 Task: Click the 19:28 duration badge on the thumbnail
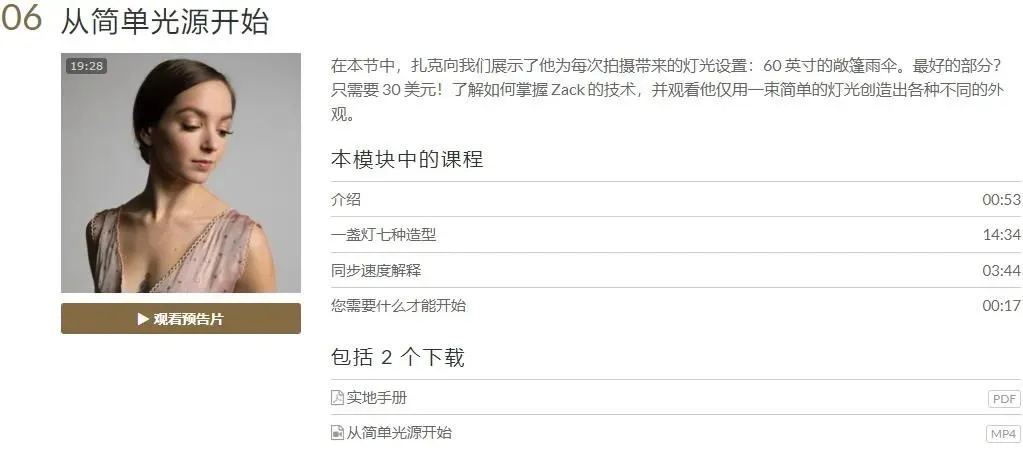(87, 66)
